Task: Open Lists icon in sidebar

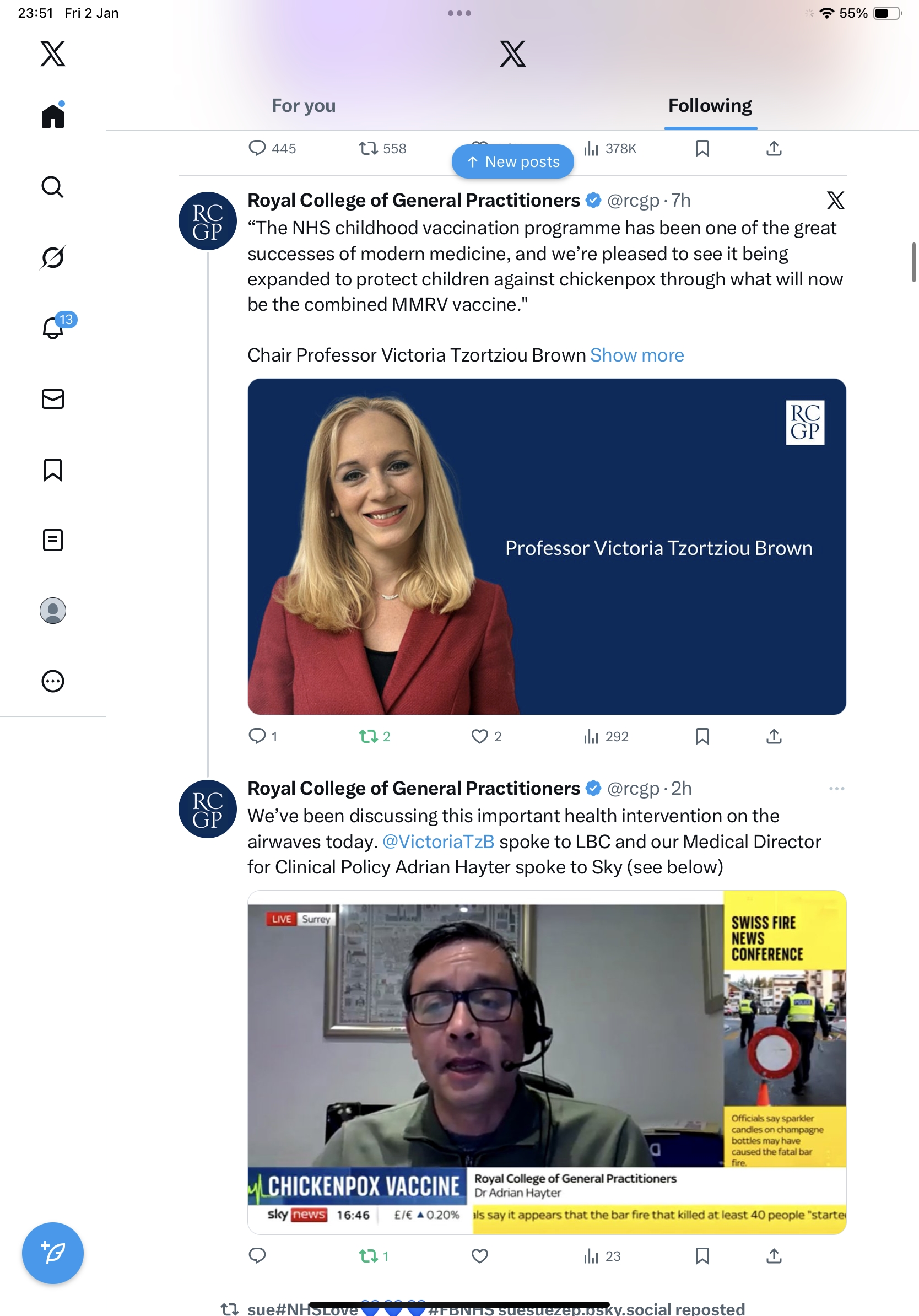Action: [x=53, y=540]
